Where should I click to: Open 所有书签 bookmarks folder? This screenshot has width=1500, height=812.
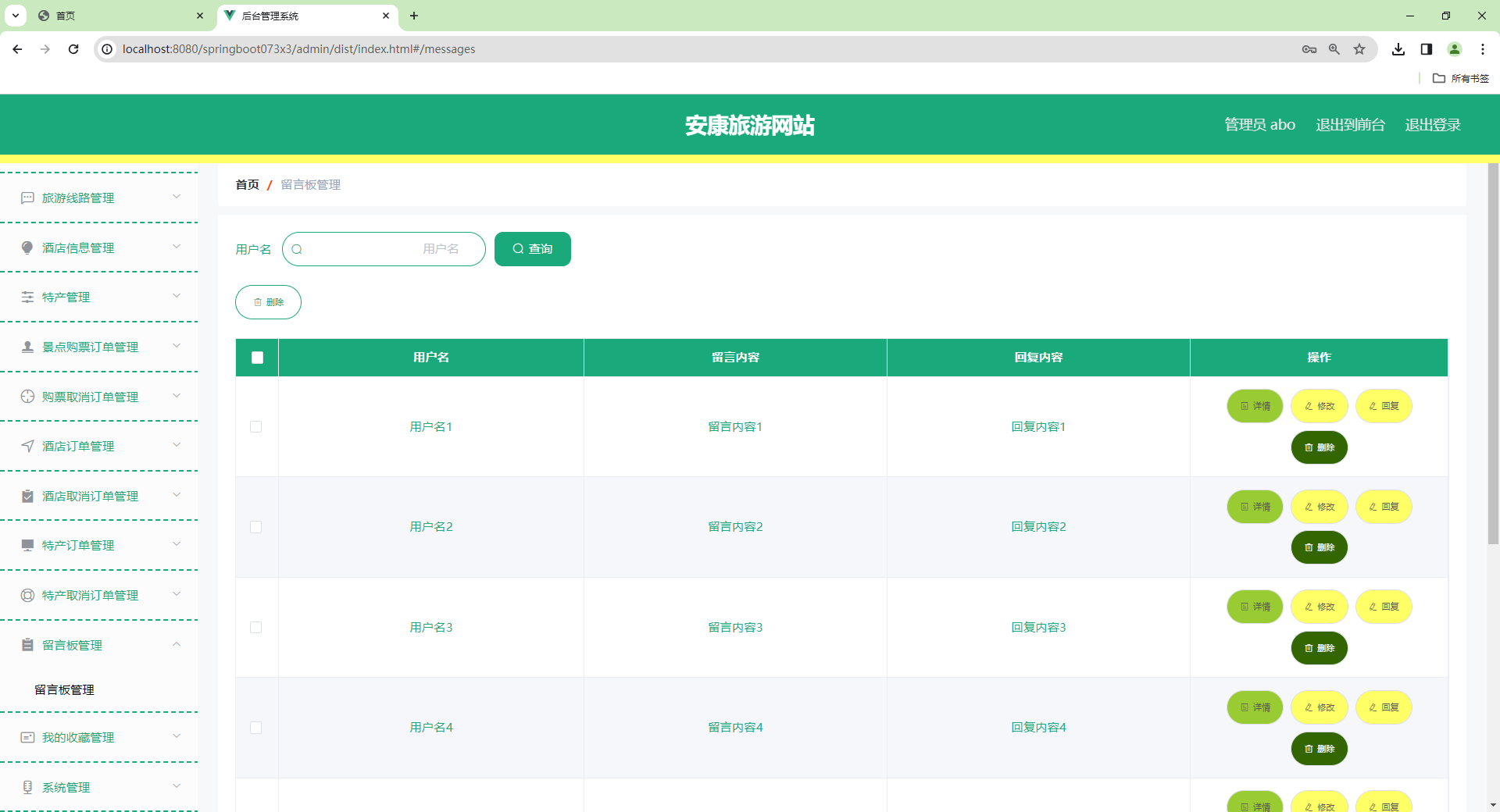1461,78
